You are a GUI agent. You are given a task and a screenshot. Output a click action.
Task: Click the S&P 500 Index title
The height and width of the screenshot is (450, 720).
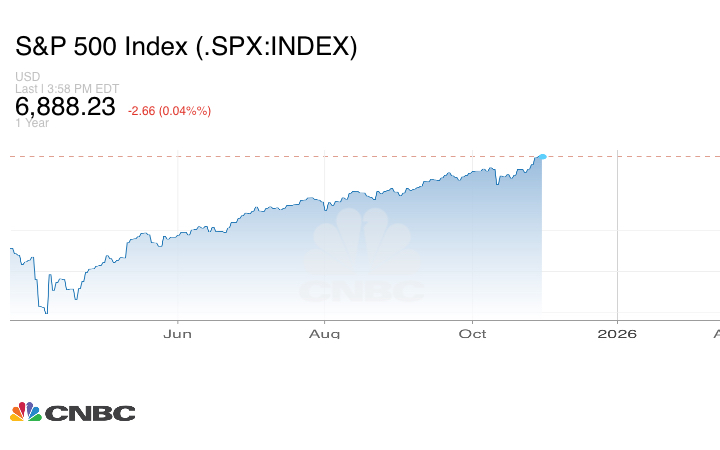[186, 47]
